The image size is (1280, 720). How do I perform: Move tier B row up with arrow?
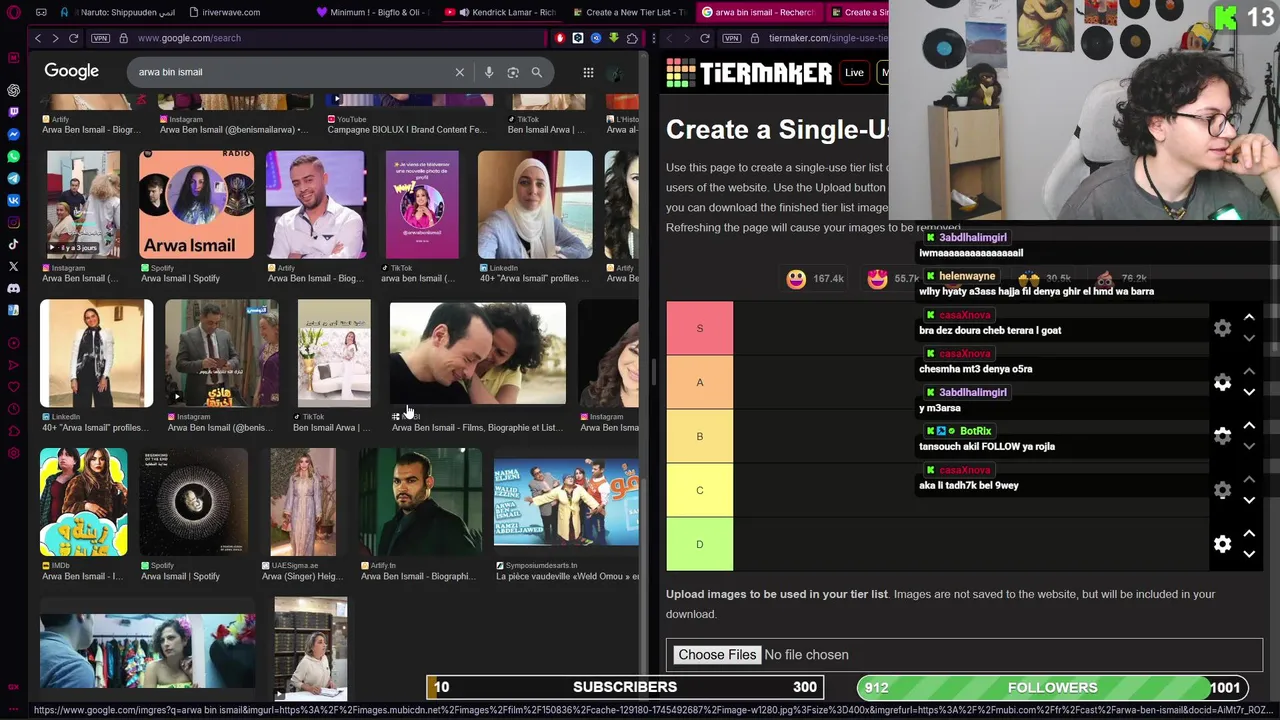[x=1249, y=425]
